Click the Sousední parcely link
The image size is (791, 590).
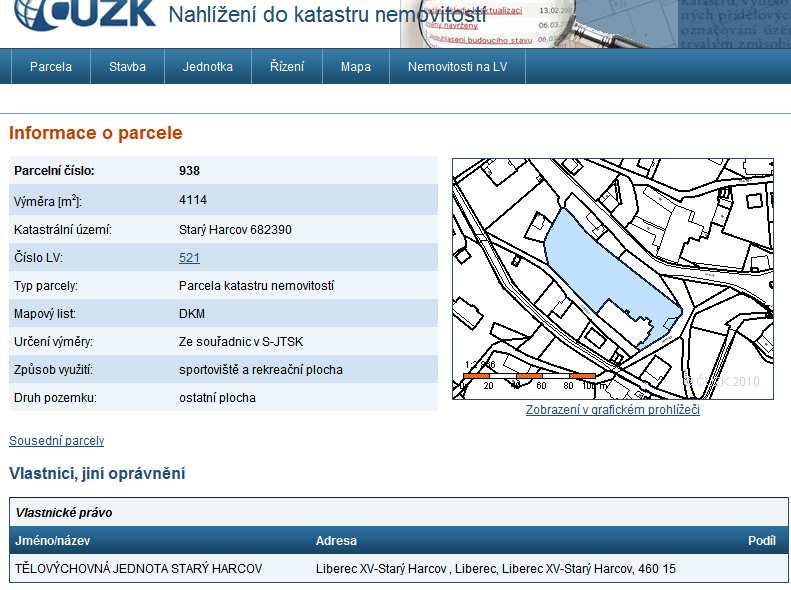tap(56, 441)
